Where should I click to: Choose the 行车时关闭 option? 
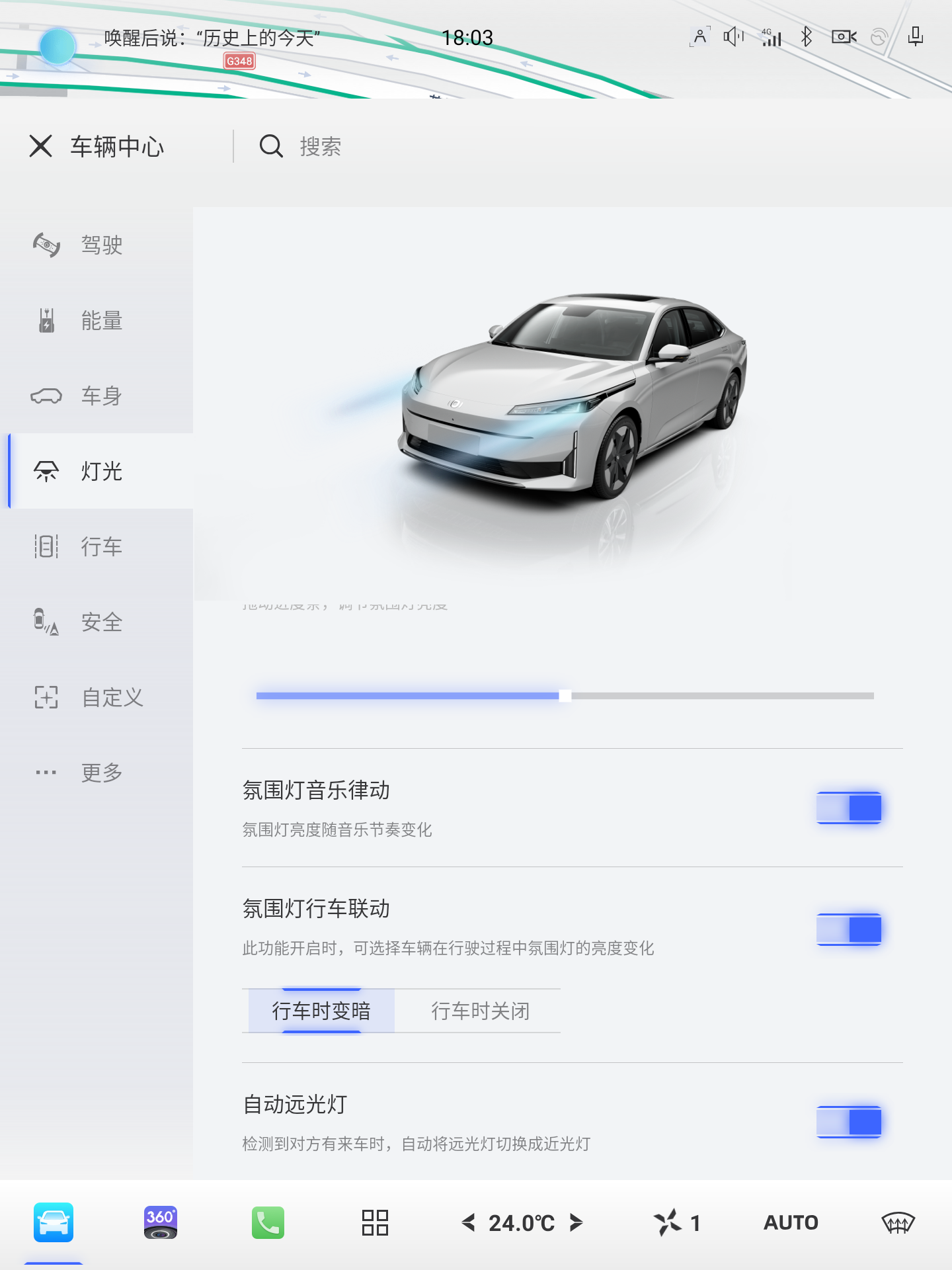click(x=480, y=1011)
